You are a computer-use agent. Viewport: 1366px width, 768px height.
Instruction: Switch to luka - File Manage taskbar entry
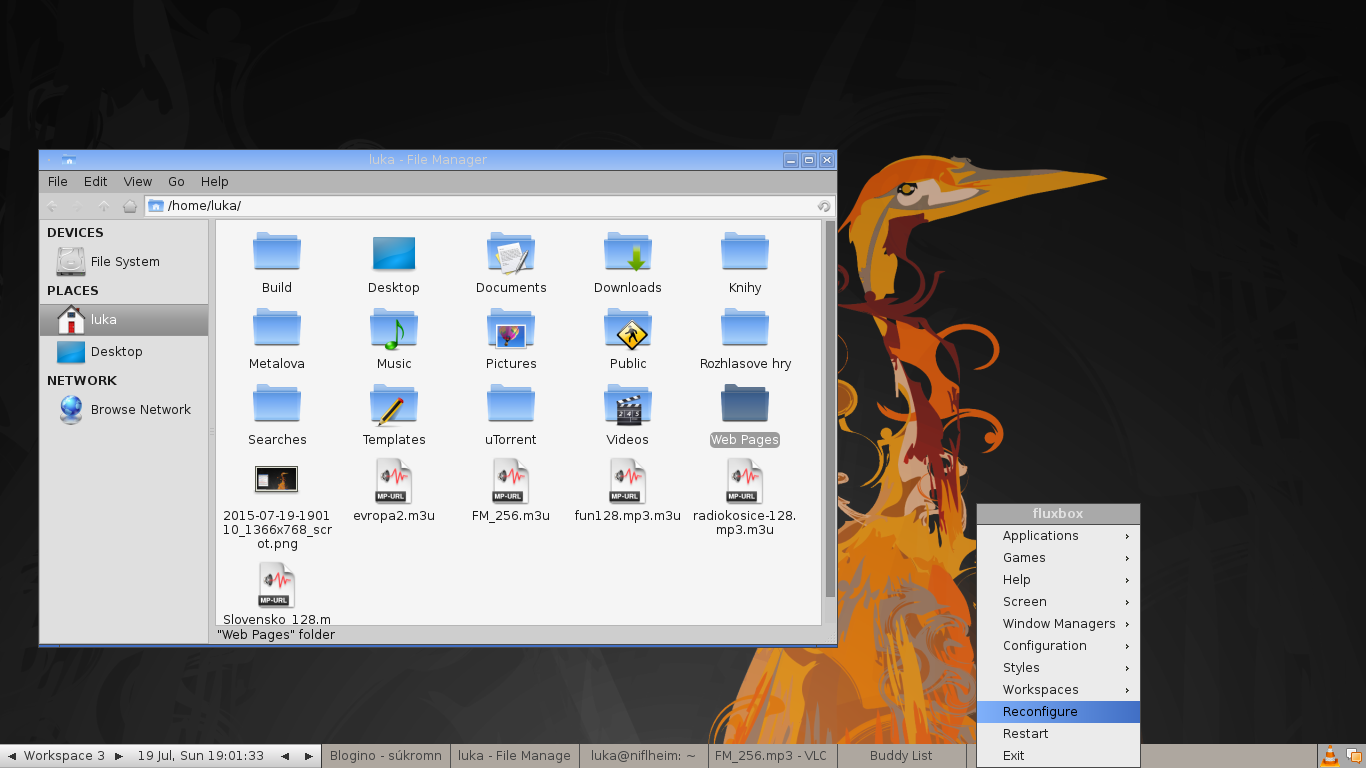coord(514,756)
